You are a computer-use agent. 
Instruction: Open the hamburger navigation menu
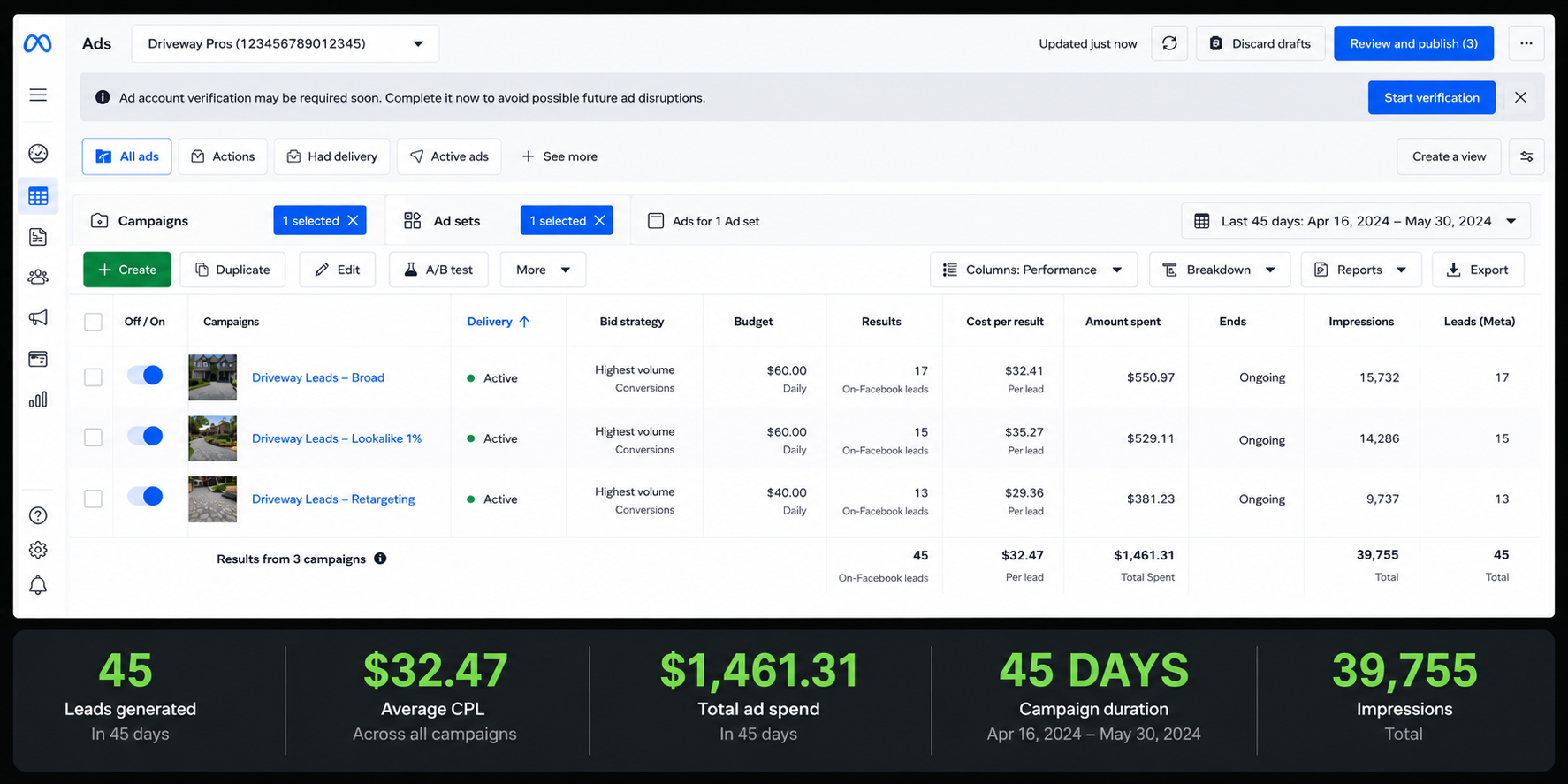point(38,95)
